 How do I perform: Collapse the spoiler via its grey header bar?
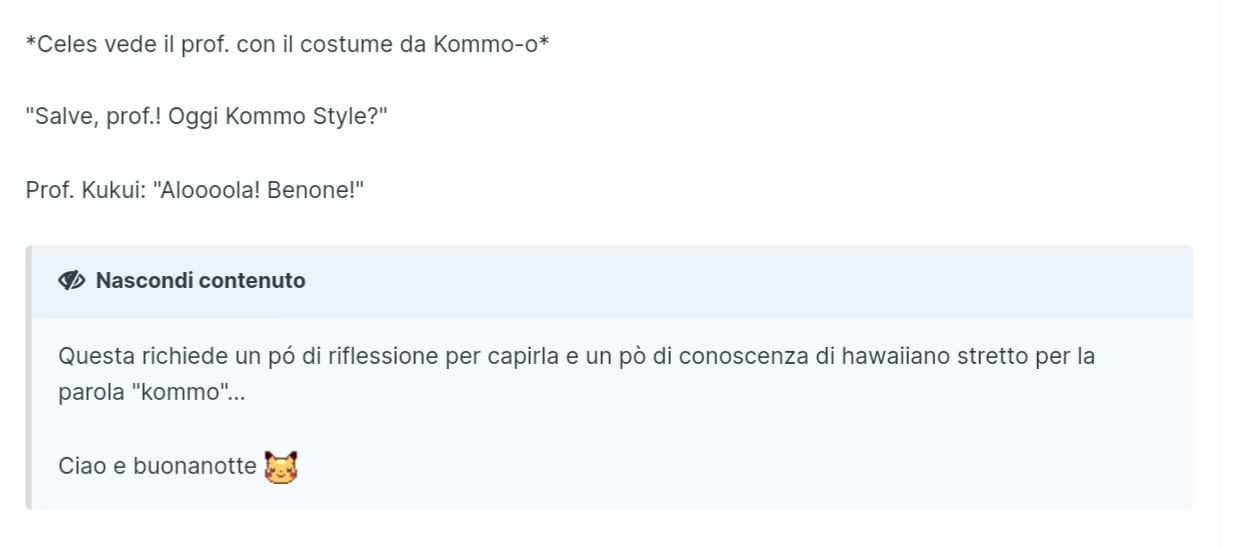click(x=611, y=282)
